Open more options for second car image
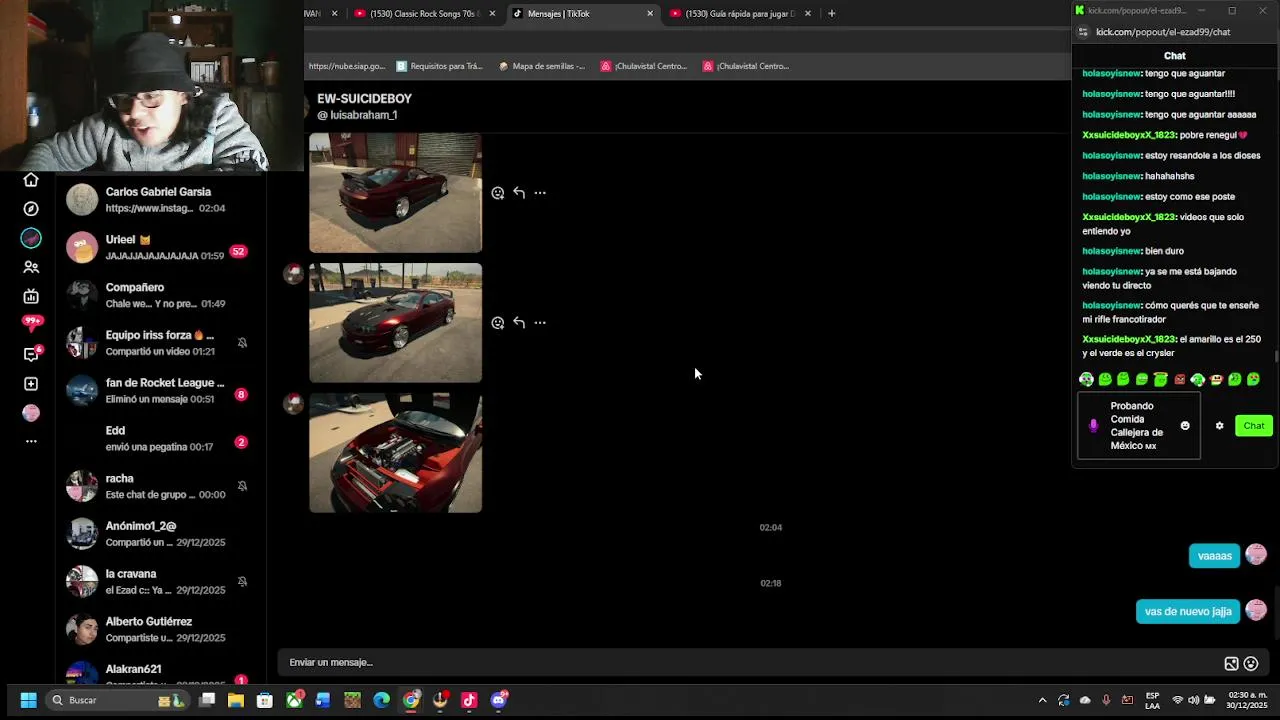 (540, 323)
